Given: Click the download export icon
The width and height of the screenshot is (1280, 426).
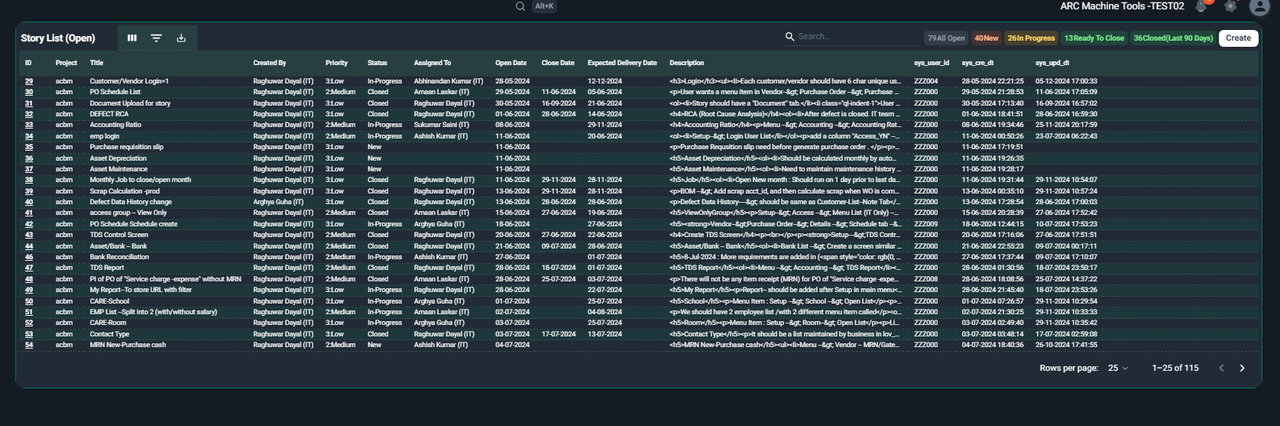Looking at the screenshot, I should (181, 38).
